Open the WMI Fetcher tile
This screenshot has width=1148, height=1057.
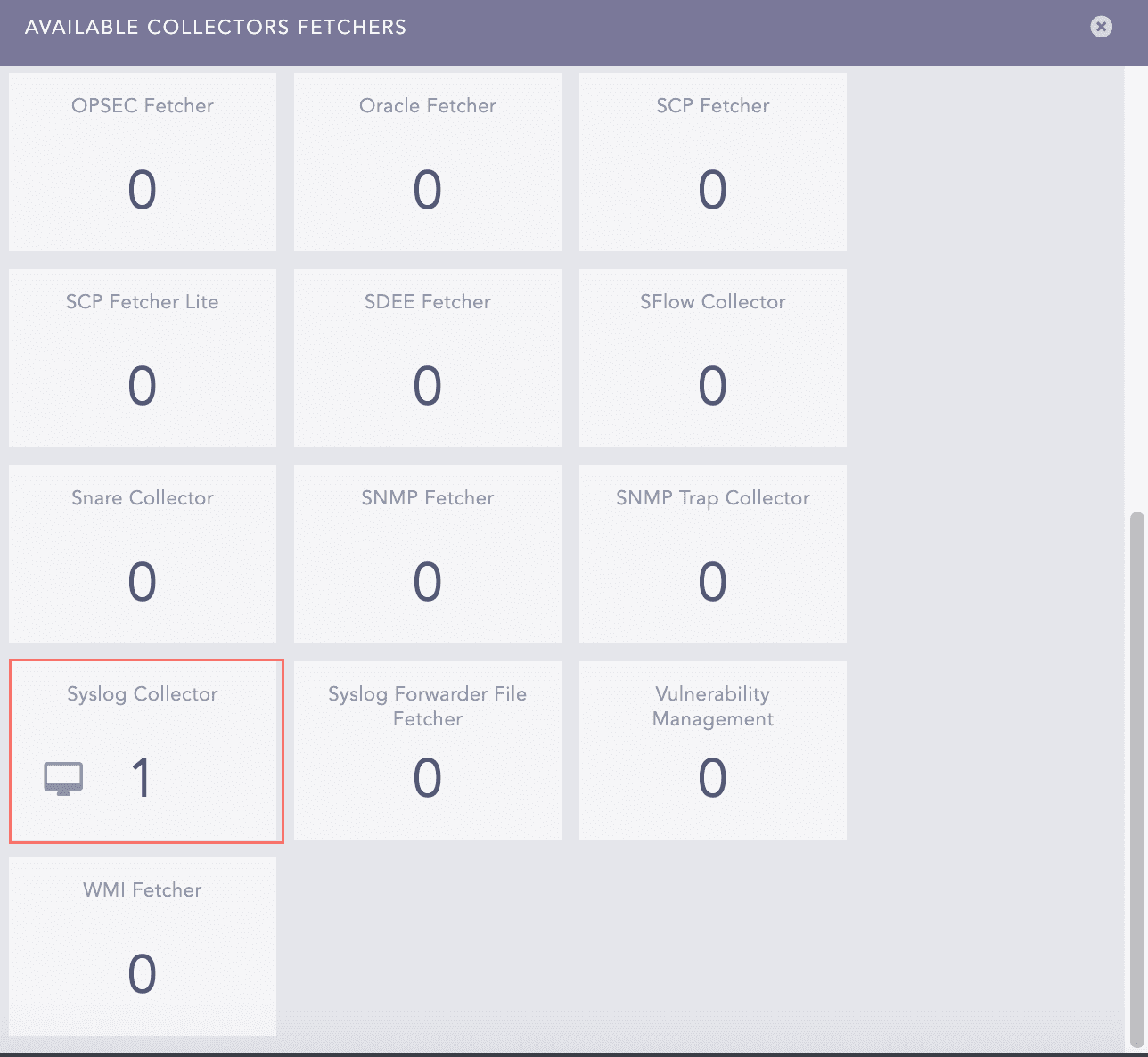[143, 946]
